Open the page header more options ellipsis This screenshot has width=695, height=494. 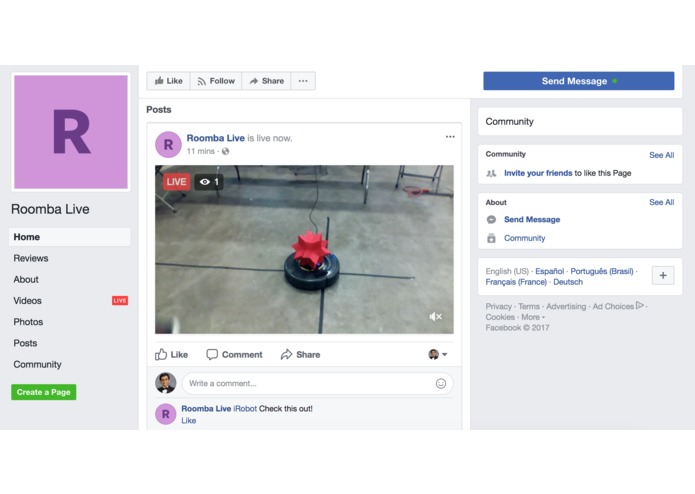click(x=303, y=81)
